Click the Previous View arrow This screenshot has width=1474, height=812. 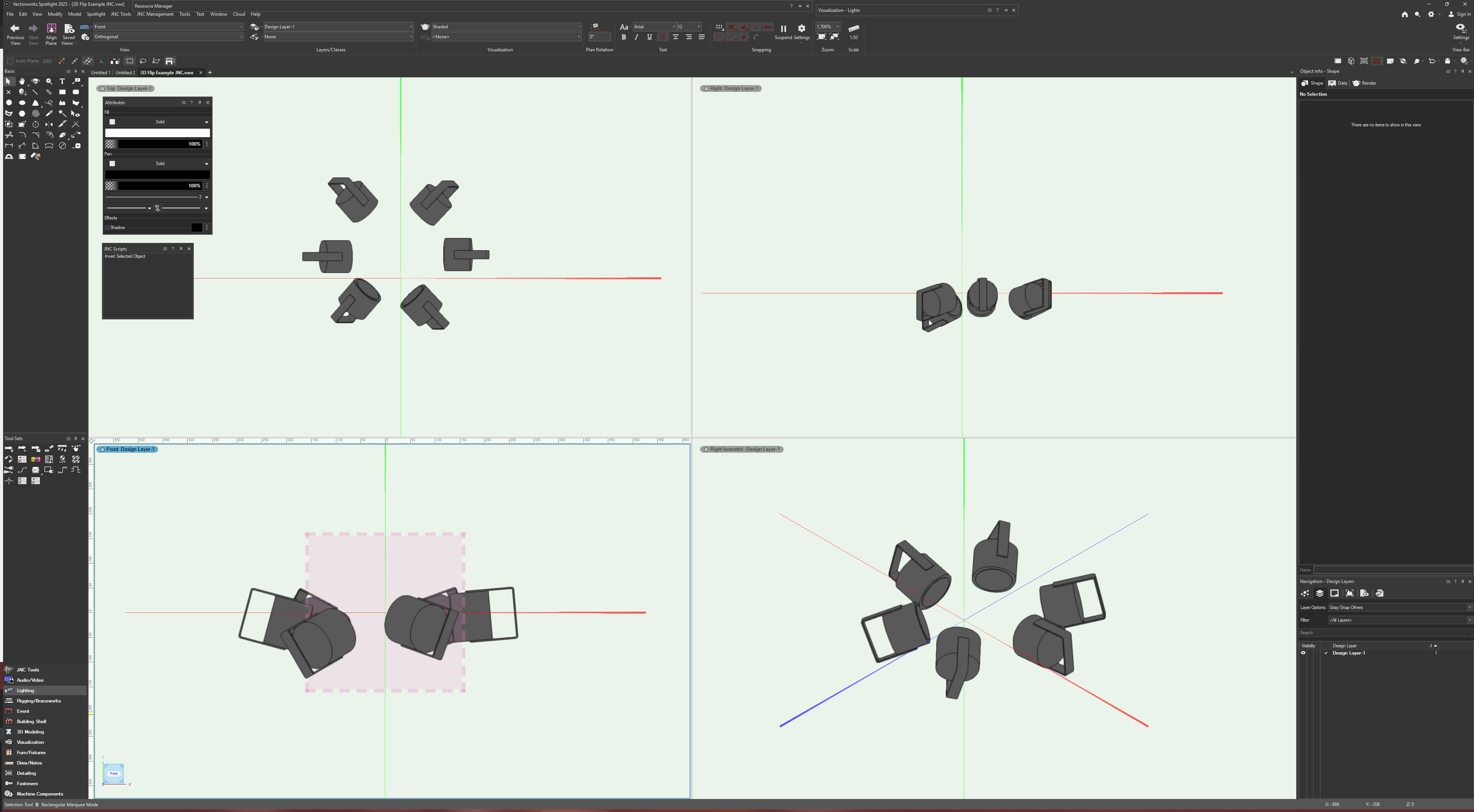point(15,29)
